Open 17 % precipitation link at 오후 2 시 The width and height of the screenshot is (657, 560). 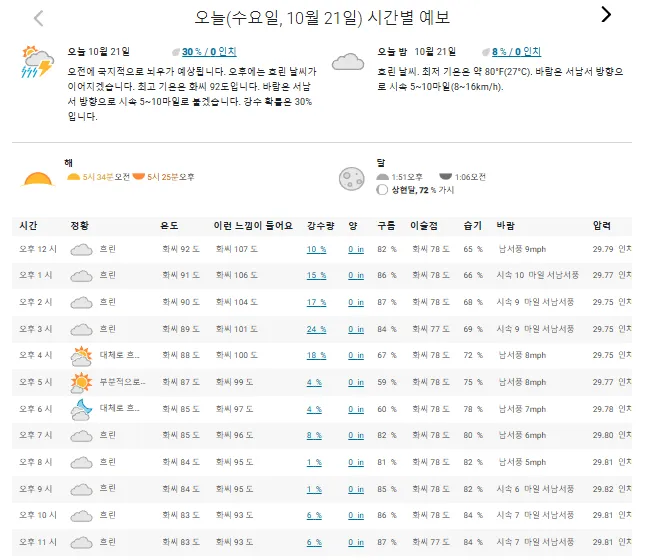click(316, 302)
